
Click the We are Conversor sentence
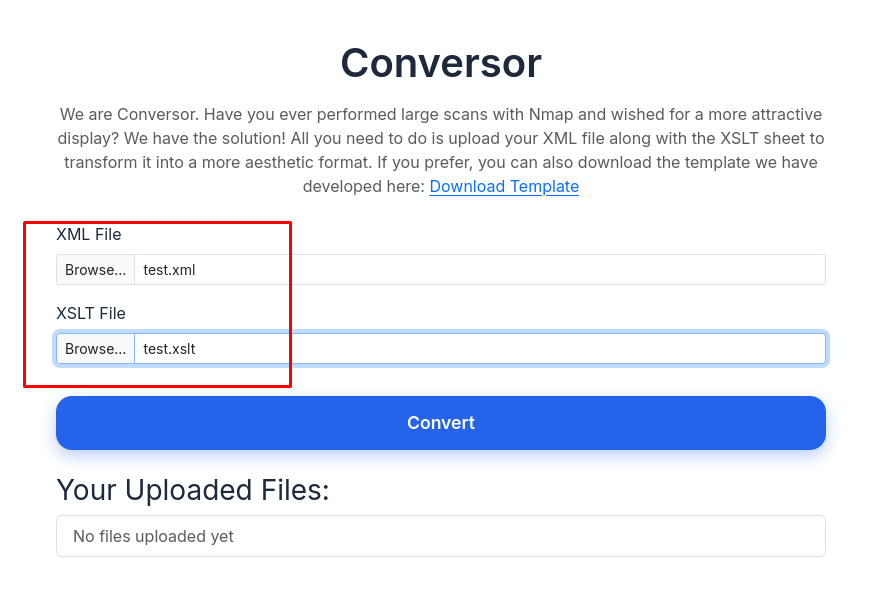(x=130, y=114)
